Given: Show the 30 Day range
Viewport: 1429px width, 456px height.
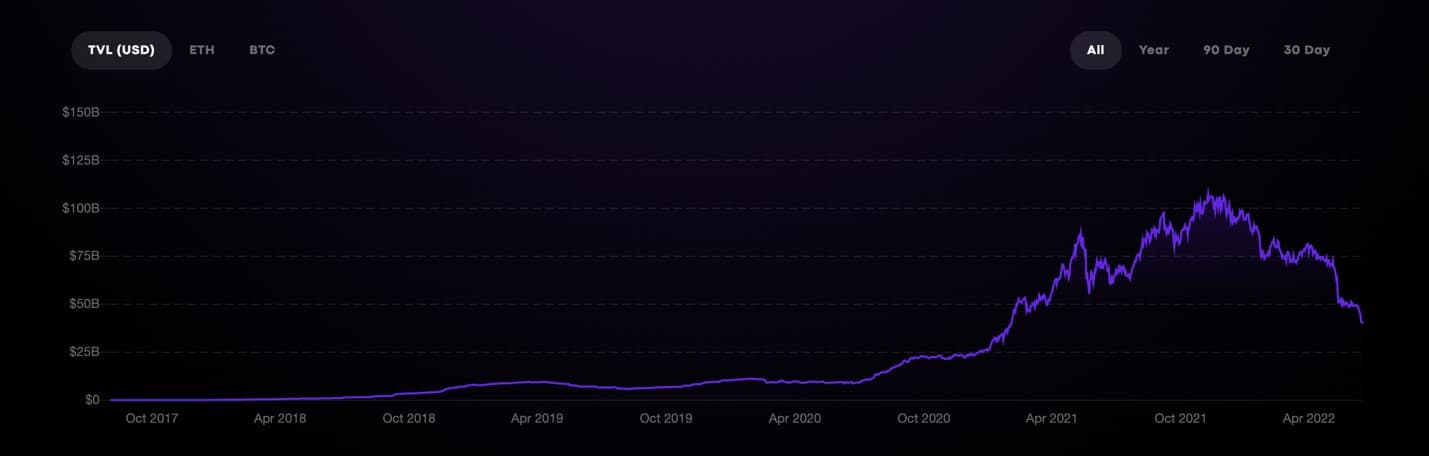Looking at the screenshot, I should click(x=1307, y=50).
